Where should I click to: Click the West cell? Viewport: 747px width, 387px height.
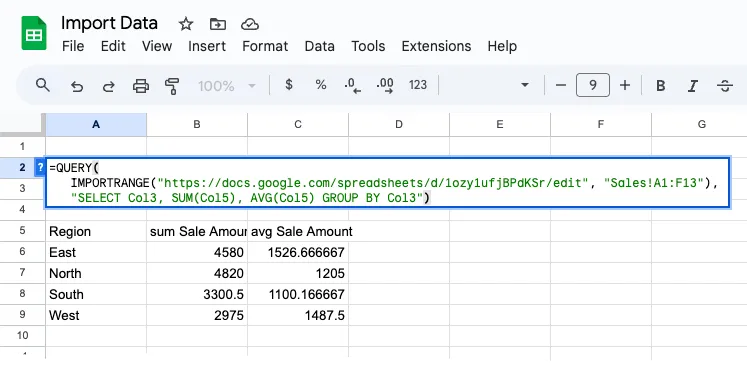click(96, 315)
